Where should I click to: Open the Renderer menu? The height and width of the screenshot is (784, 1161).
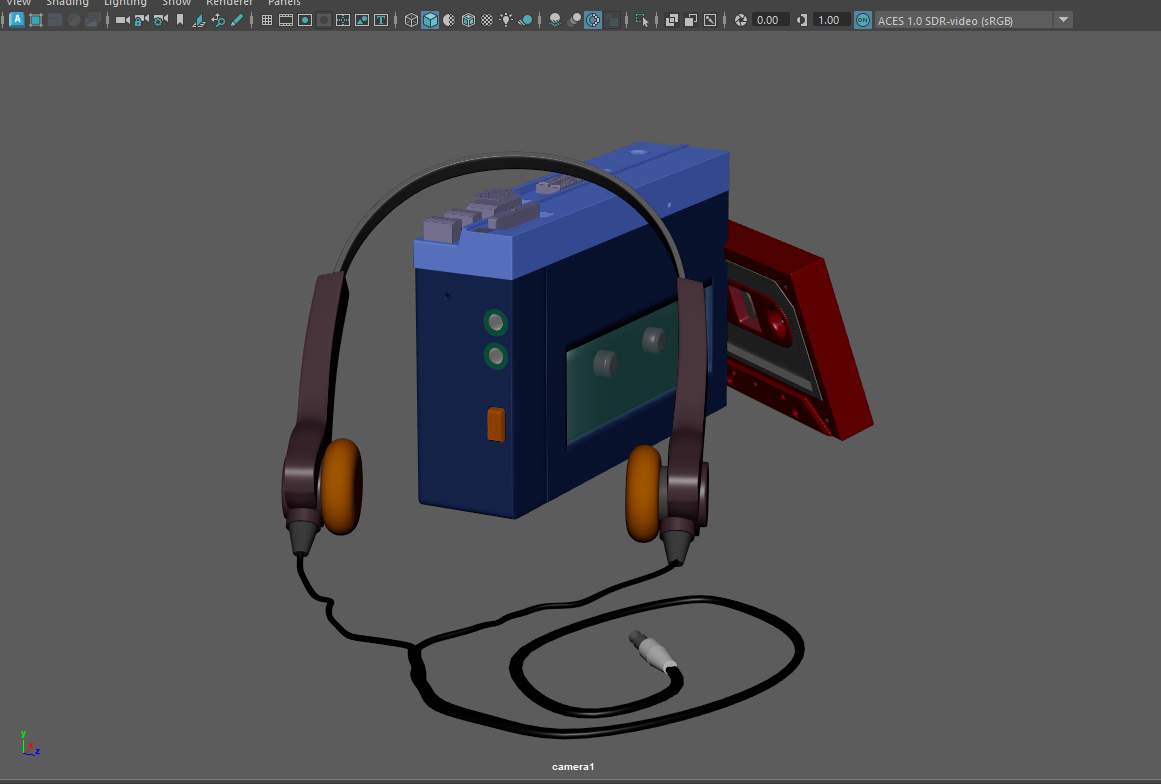coord(230,3)
